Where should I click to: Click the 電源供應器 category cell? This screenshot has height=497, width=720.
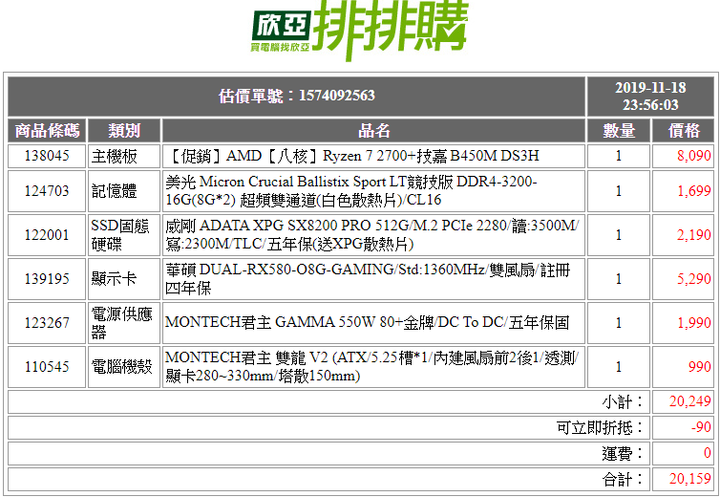[124, 322]
